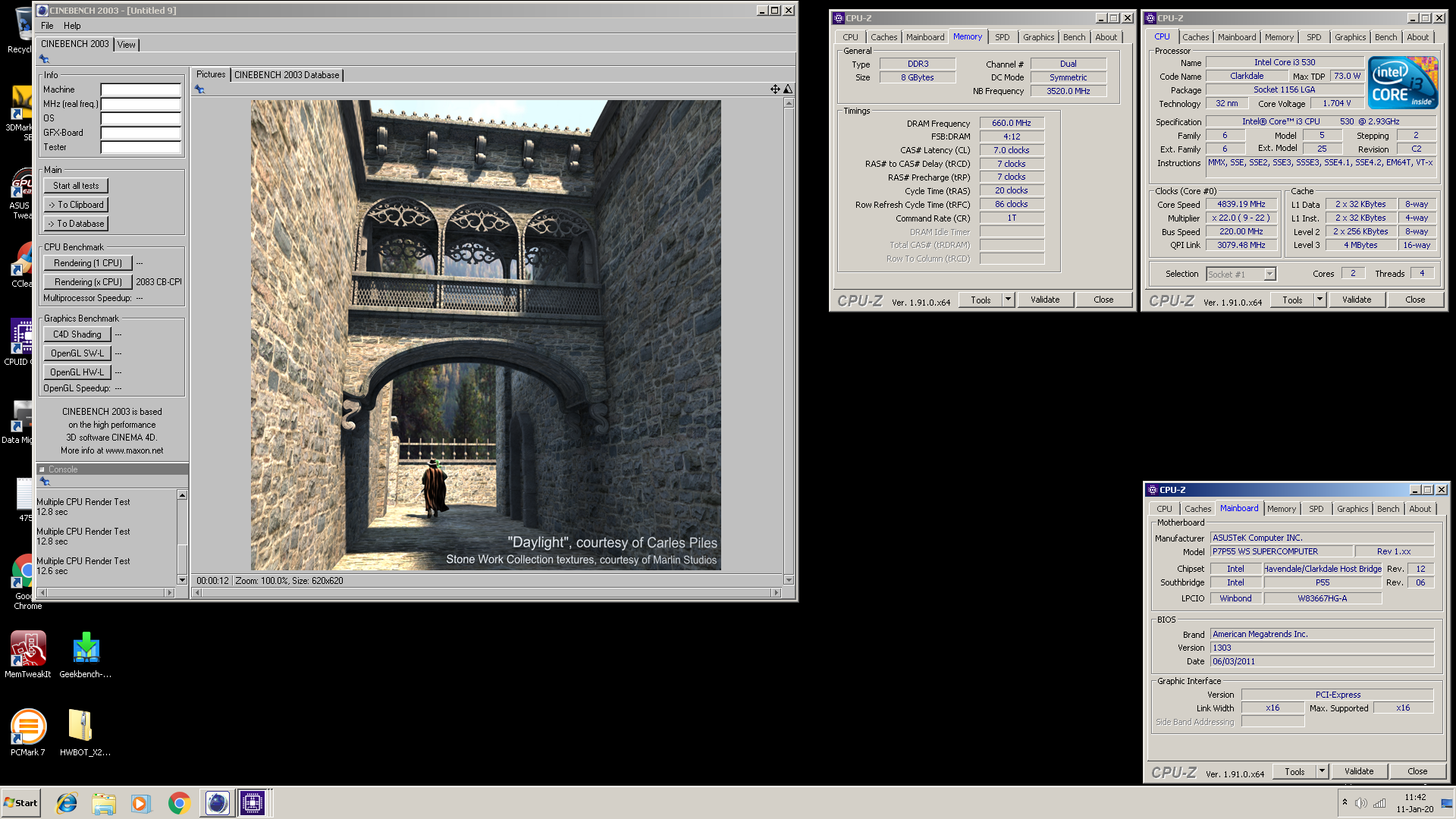
Task: Switch to Cinebench via taskbar icon
Action: (x=217, y=803)
